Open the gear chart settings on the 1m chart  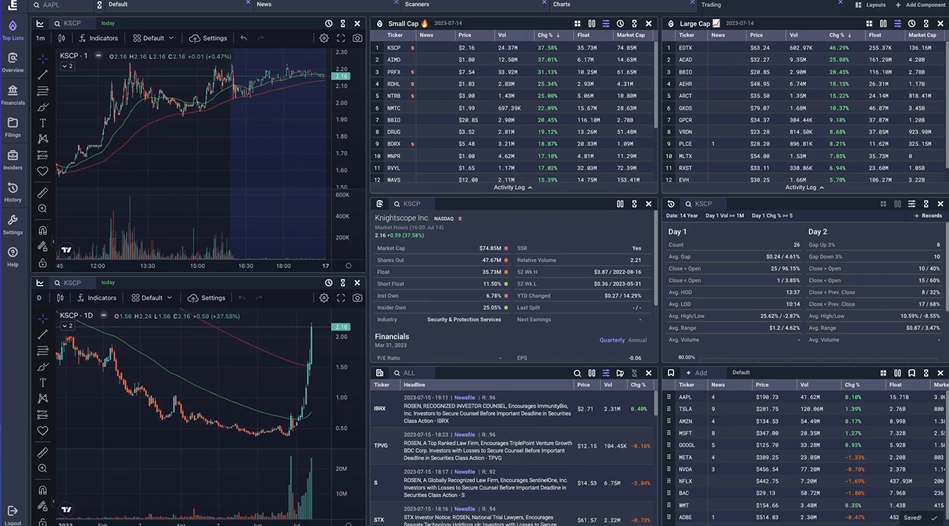pyautogui.click(x=324, y=38)
